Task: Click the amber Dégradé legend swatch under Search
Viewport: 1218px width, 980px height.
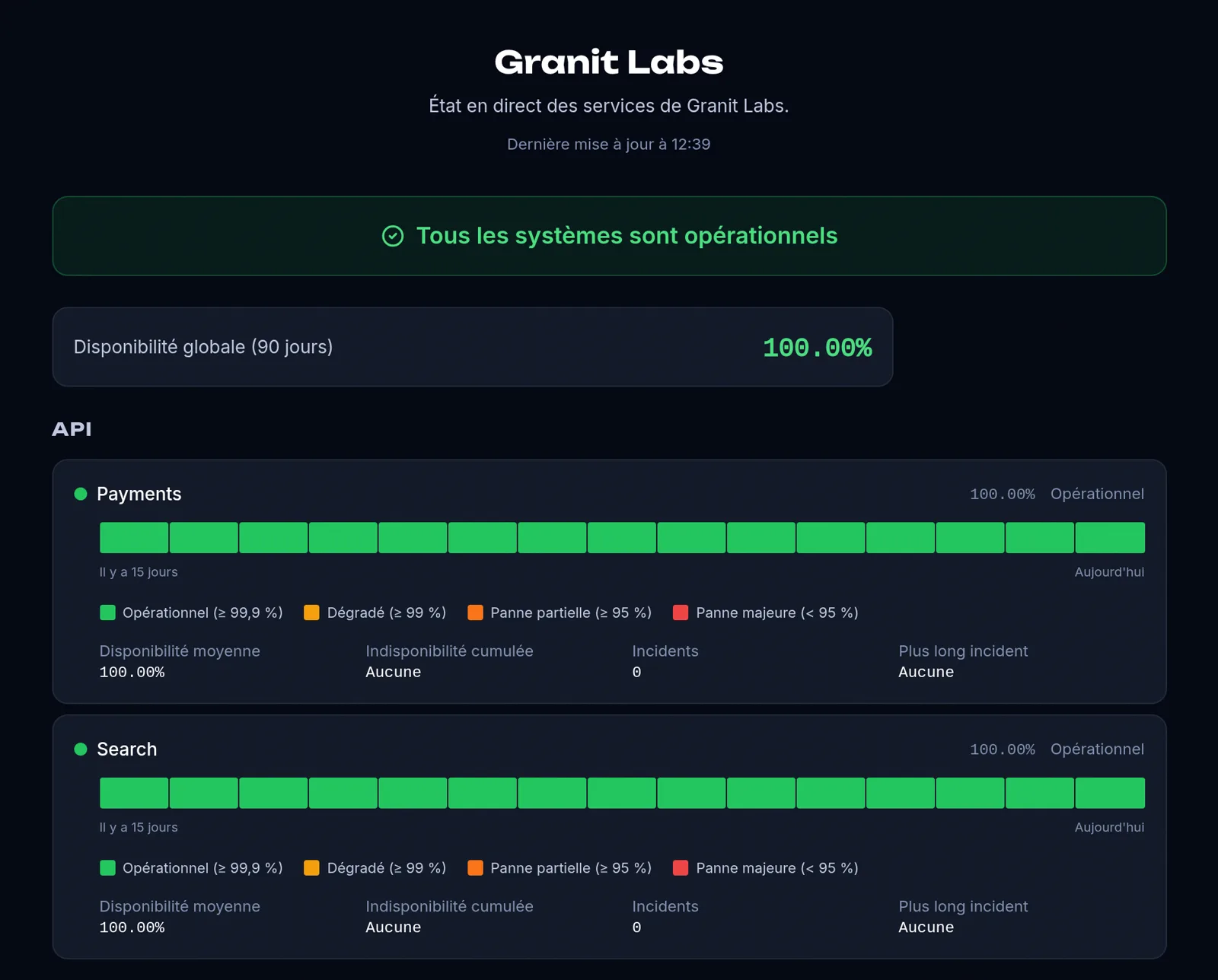Action: [x=311, y=868]
